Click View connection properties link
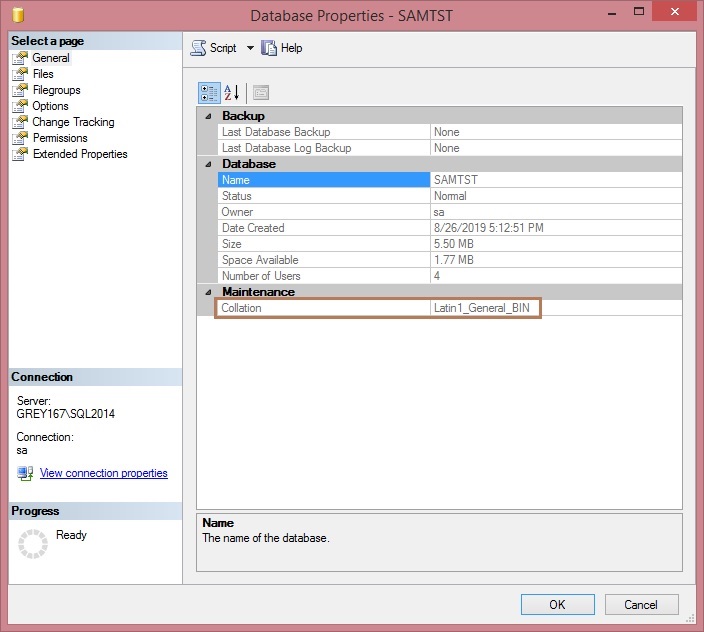The width and height of the screenshot is (704, 632). (103, 473)
